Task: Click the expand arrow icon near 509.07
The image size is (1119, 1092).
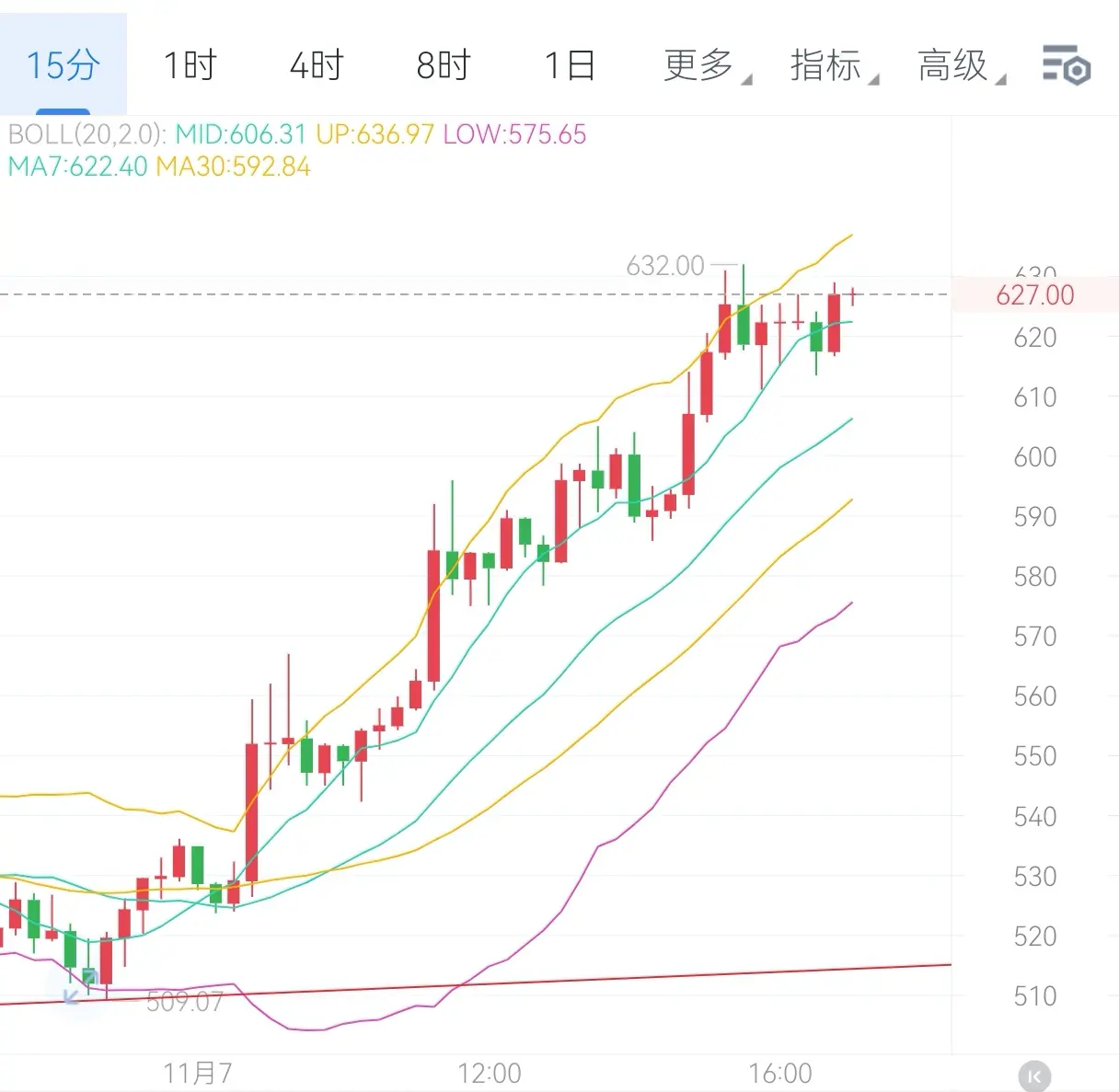Action: 79,988
